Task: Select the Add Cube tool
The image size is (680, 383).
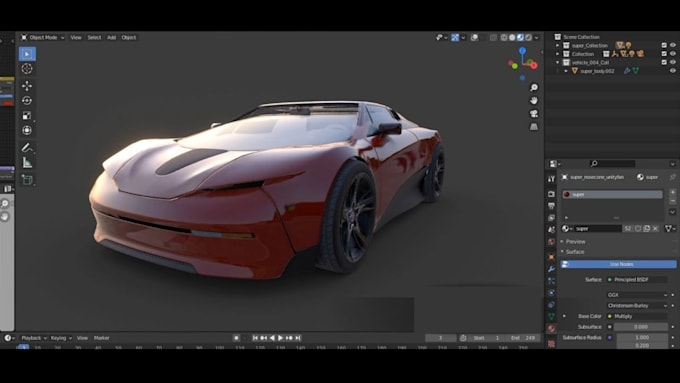Action: 27,180
